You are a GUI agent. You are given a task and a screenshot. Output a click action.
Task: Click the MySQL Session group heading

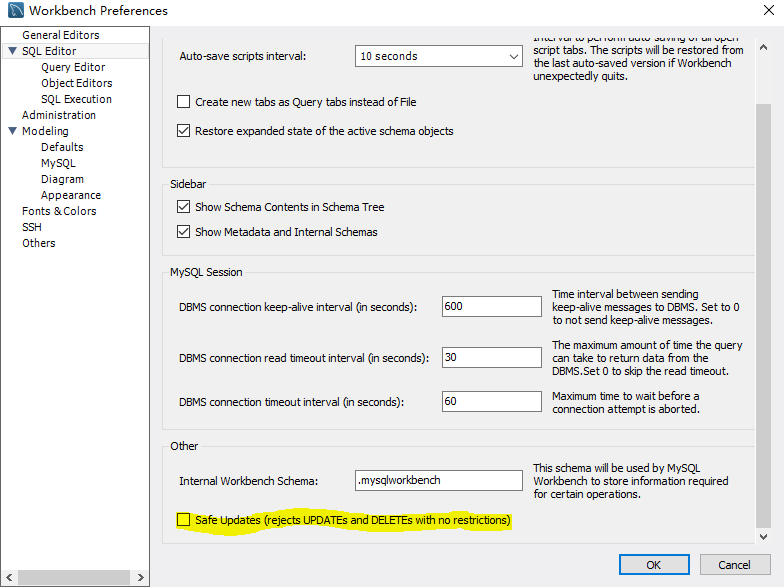206,272
